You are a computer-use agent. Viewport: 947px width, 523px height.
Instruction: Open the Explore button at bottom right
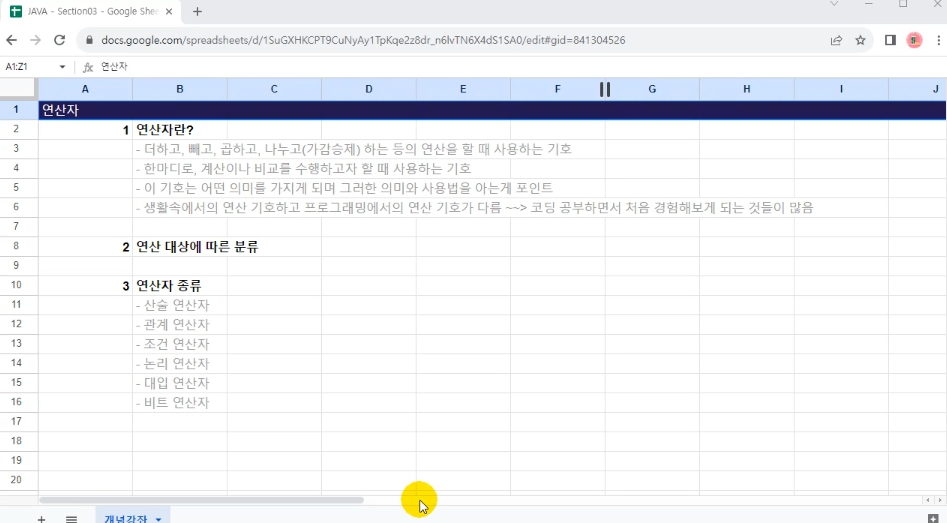pos(932,518)
